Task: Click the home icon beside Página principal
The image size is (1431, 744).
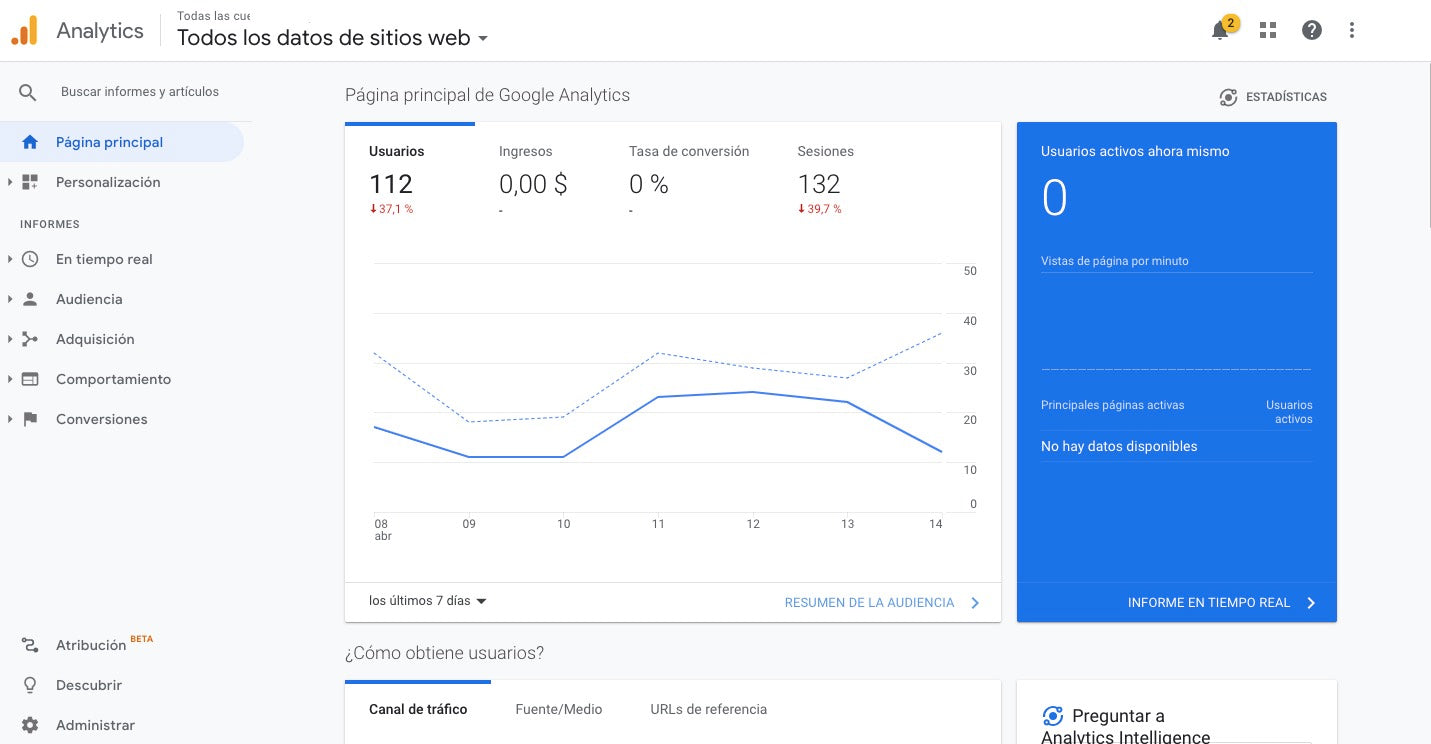Action: (x=30, y=142)
